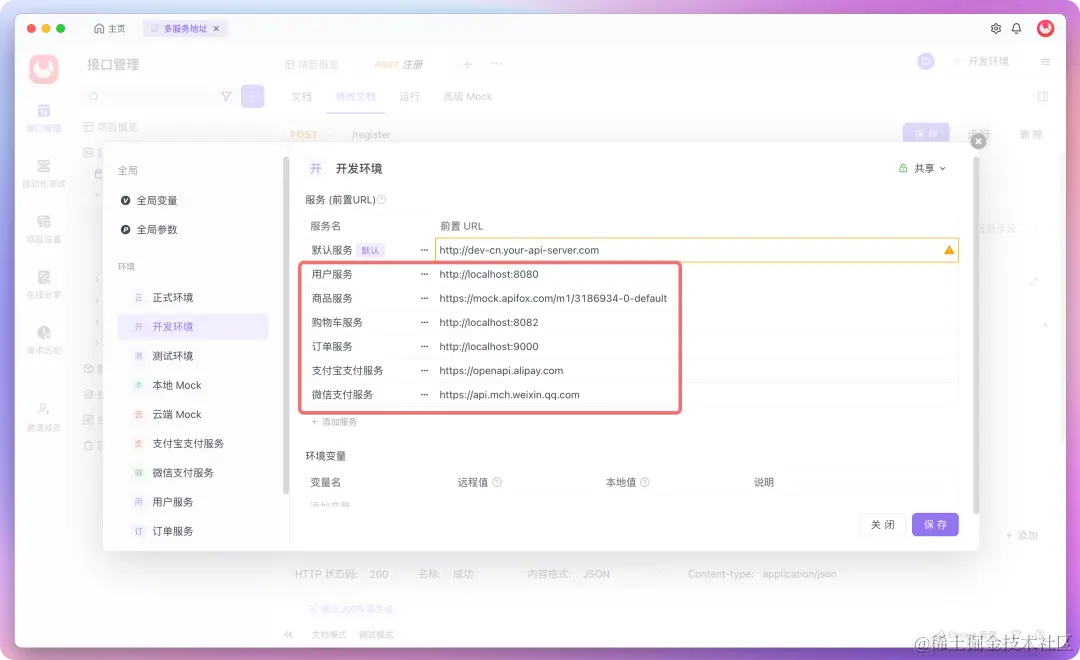Click the warning icon in default service URL
The width and height of the screenshot is (1080, 660).
point(948,250)
